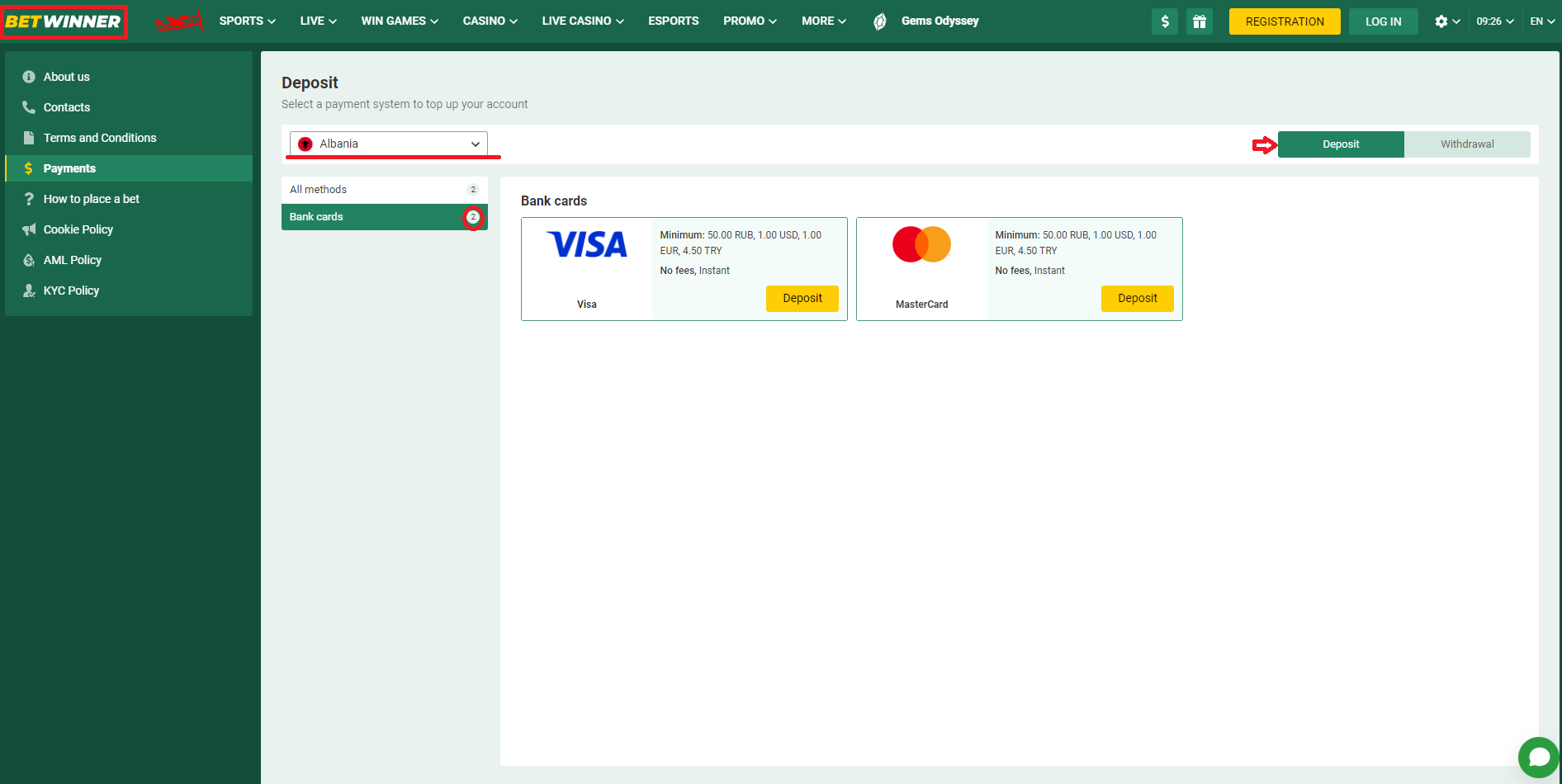Click Deposit button for MasterCard
Viewport: 1562px width, 784px height.
[1138, 299]
